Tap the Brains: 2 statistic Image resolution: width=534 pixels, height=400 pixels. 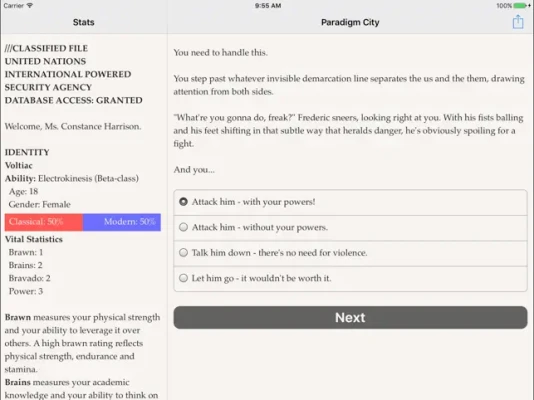[x=26, y=265]
